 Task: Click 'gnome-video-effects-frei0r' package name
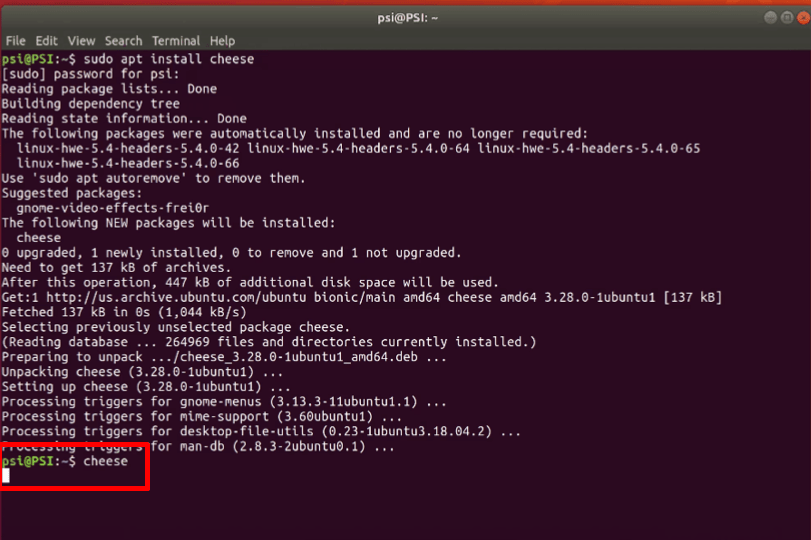[113, 208]
